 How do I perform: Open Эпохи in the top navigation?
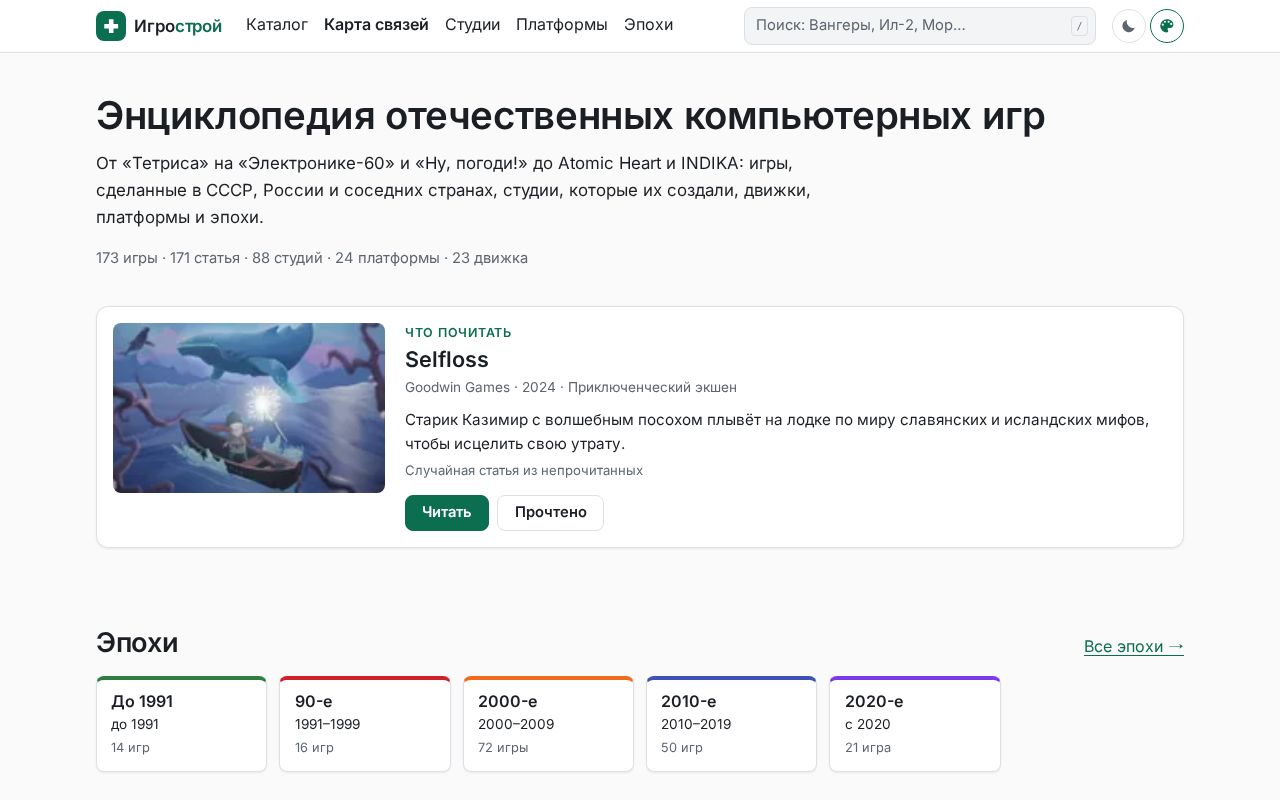pos(648,25)
